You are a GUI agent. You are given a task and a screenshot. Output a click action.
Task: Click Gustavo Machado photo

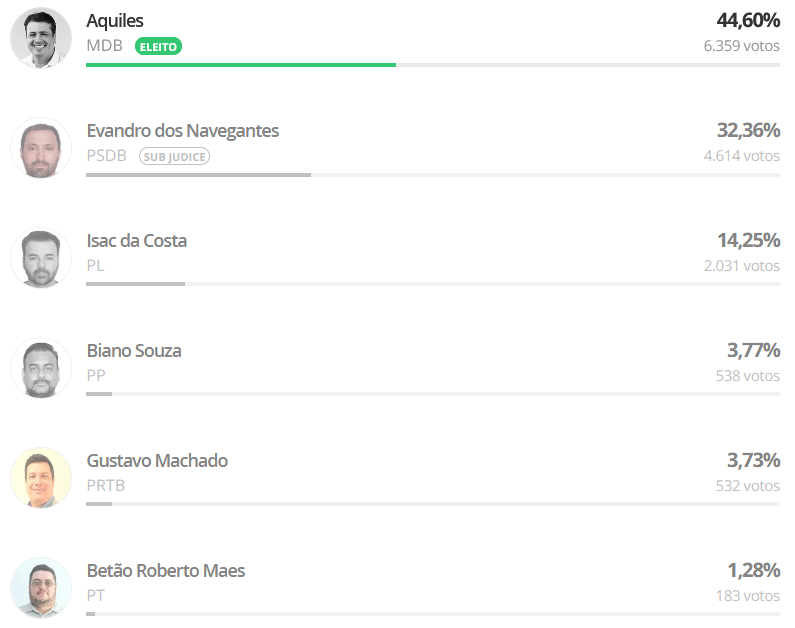pyautogui.click(x=41, y=478)
